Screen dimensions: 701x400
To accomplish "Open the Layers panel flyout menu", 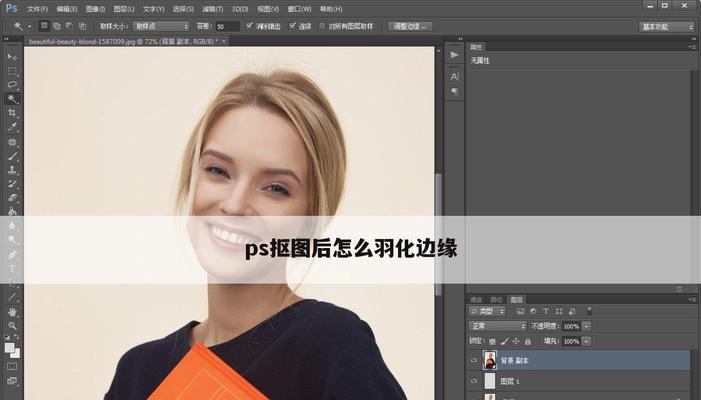I will (x=691, y=299).
